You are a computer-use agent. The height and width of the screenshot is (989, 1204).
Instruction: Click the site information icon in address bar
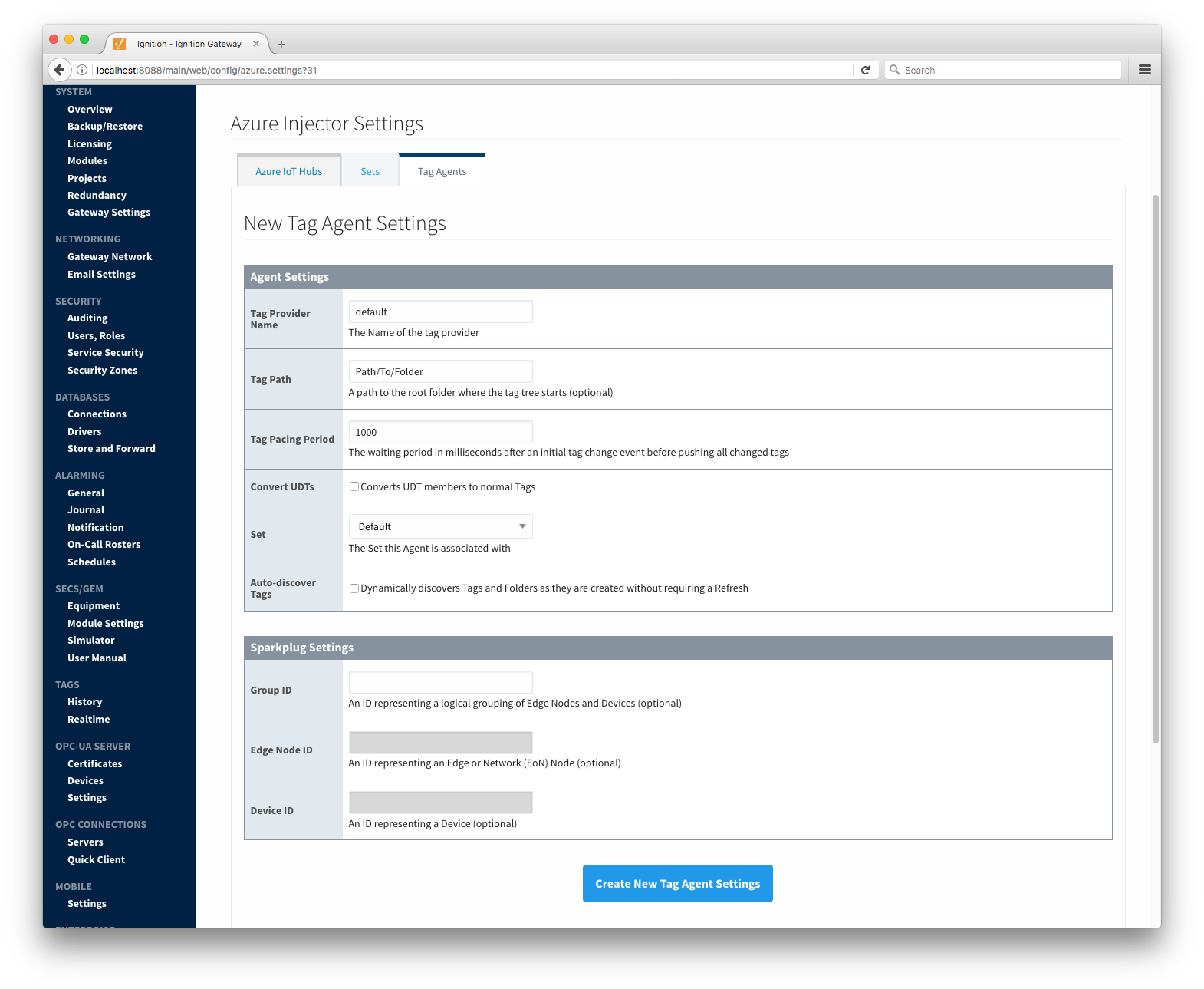82,70
